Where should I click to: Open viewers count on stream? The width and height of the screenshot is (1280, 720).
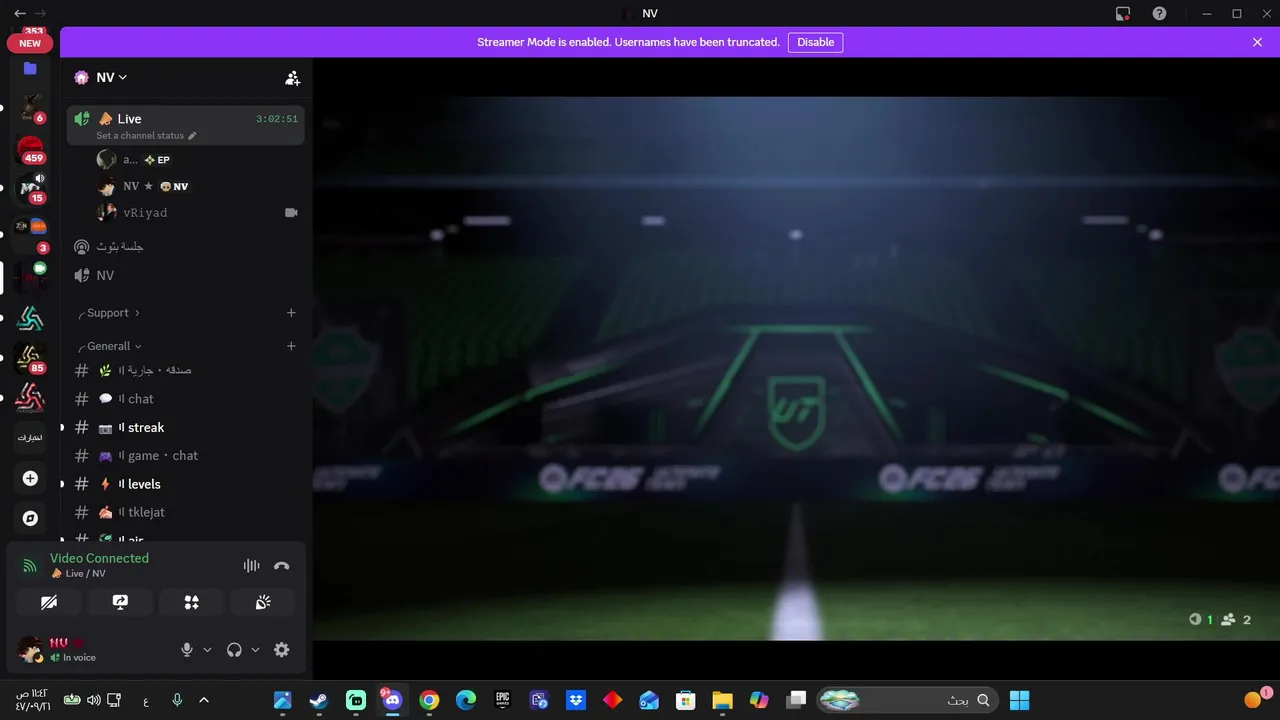click(1200, 620)
